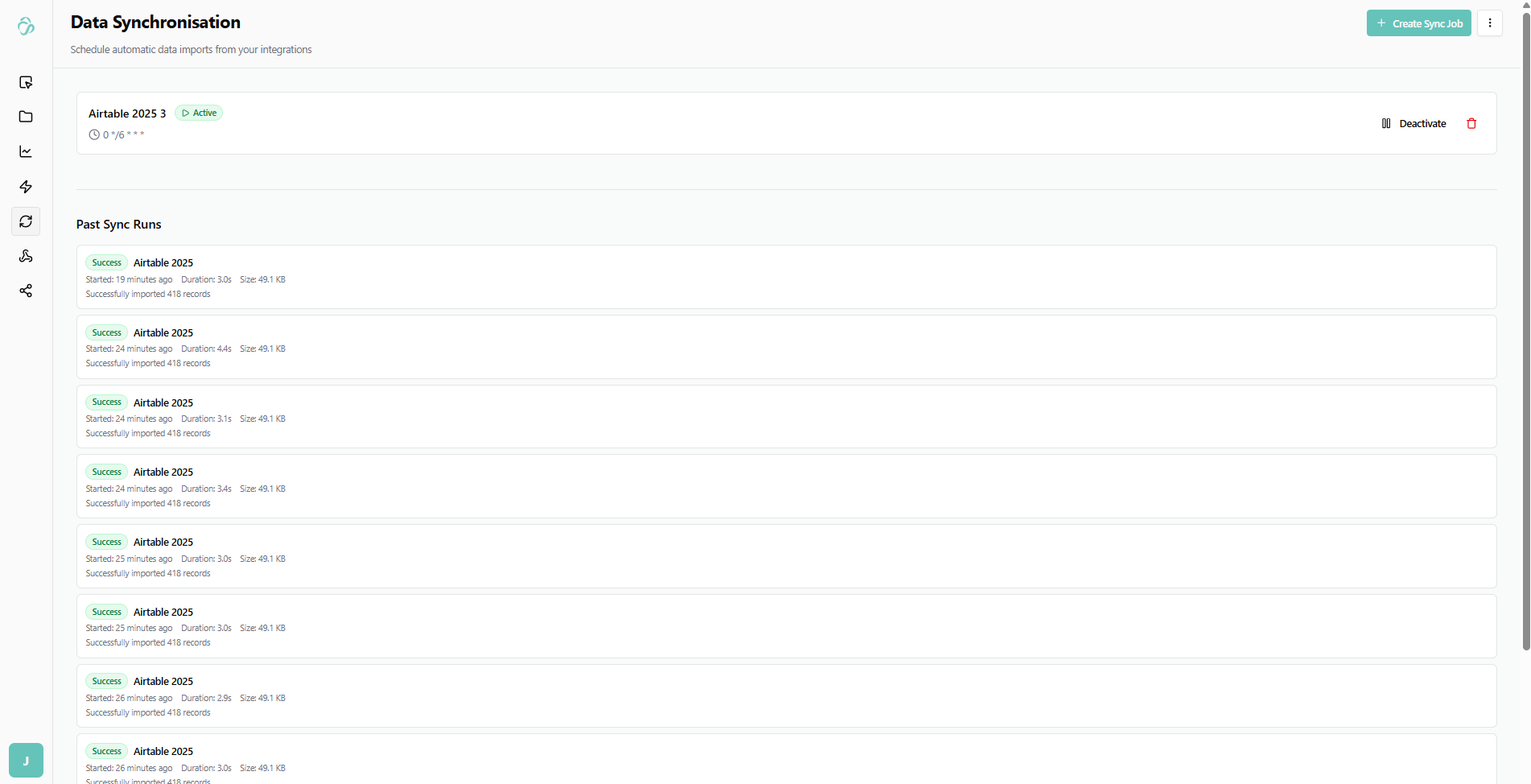Click the Create Sync Job button

click(x=1418, y=23)
